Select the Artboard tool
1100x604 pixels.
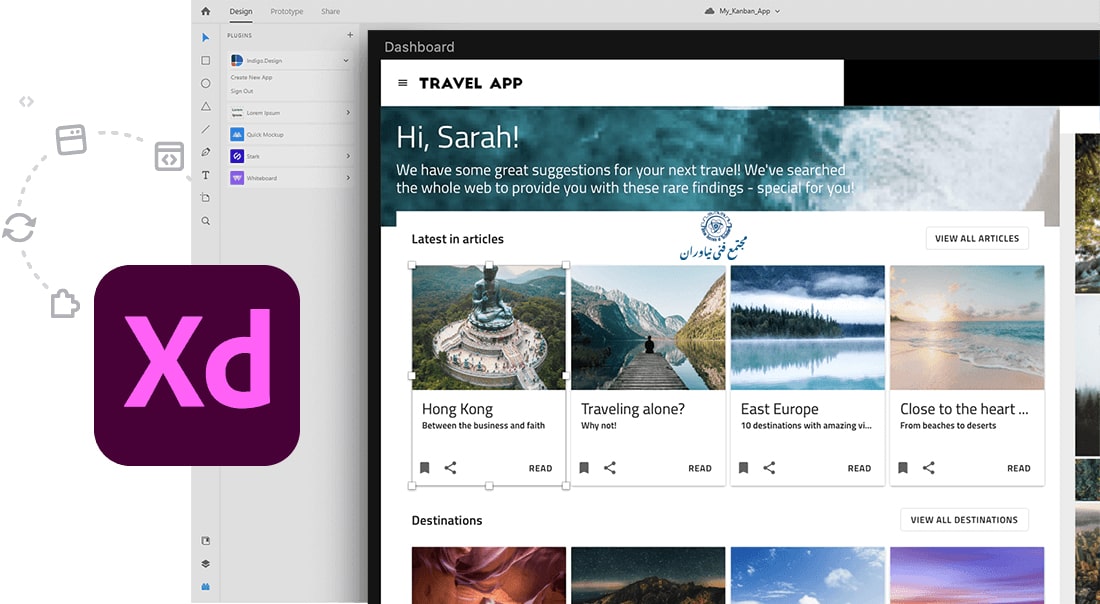(206, 198)
